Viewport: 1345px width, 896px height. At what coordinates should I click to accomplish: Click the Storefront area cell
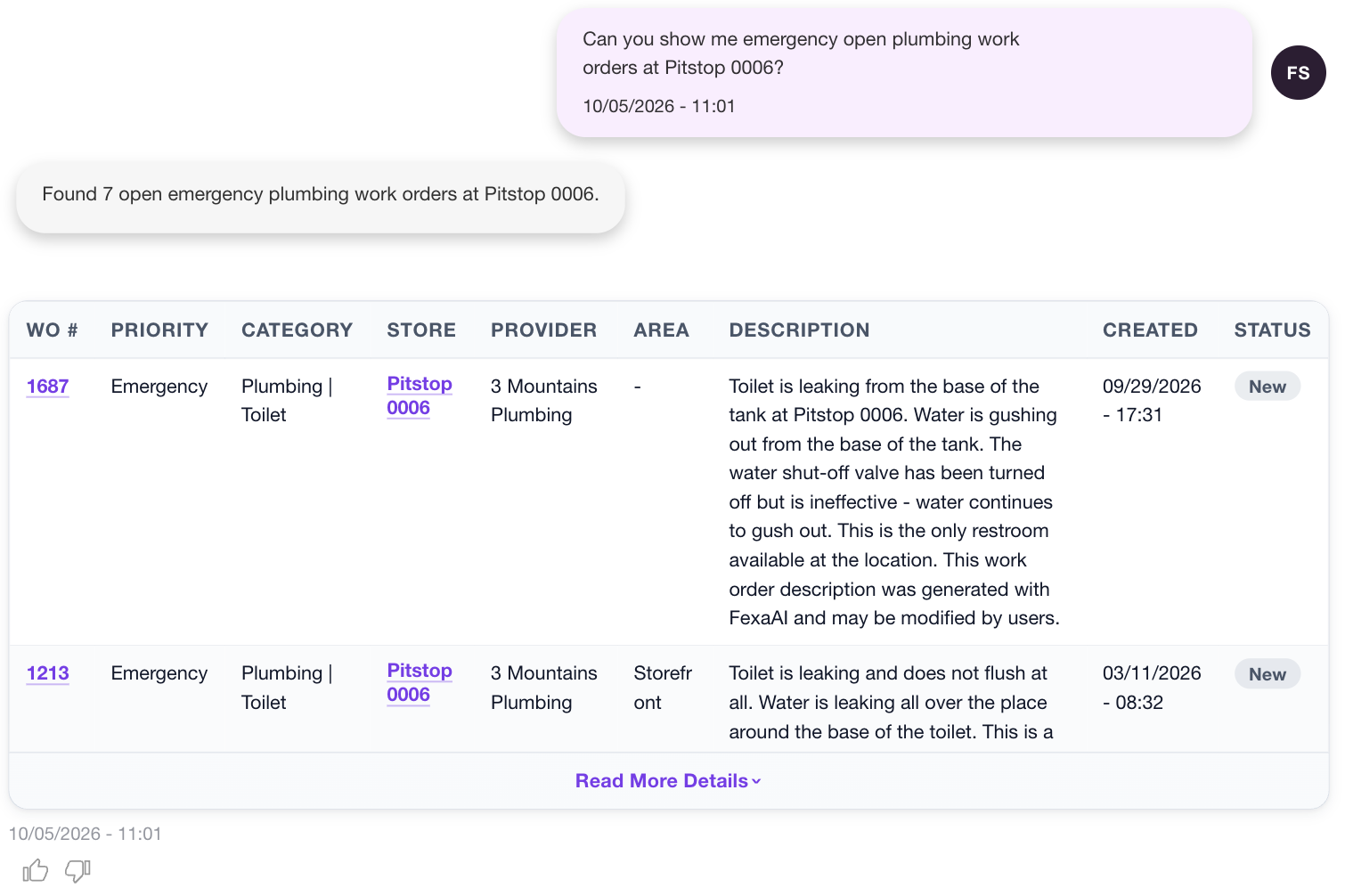pyautogui.click(x=663, y=688)
